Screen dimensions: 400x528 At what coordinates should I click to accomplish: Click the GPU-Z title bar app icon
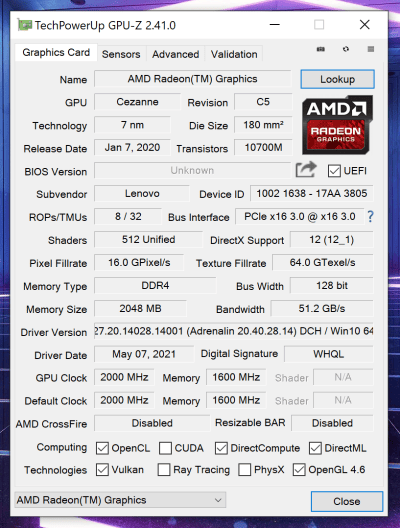pyautogui.click(x=25, y=25)
